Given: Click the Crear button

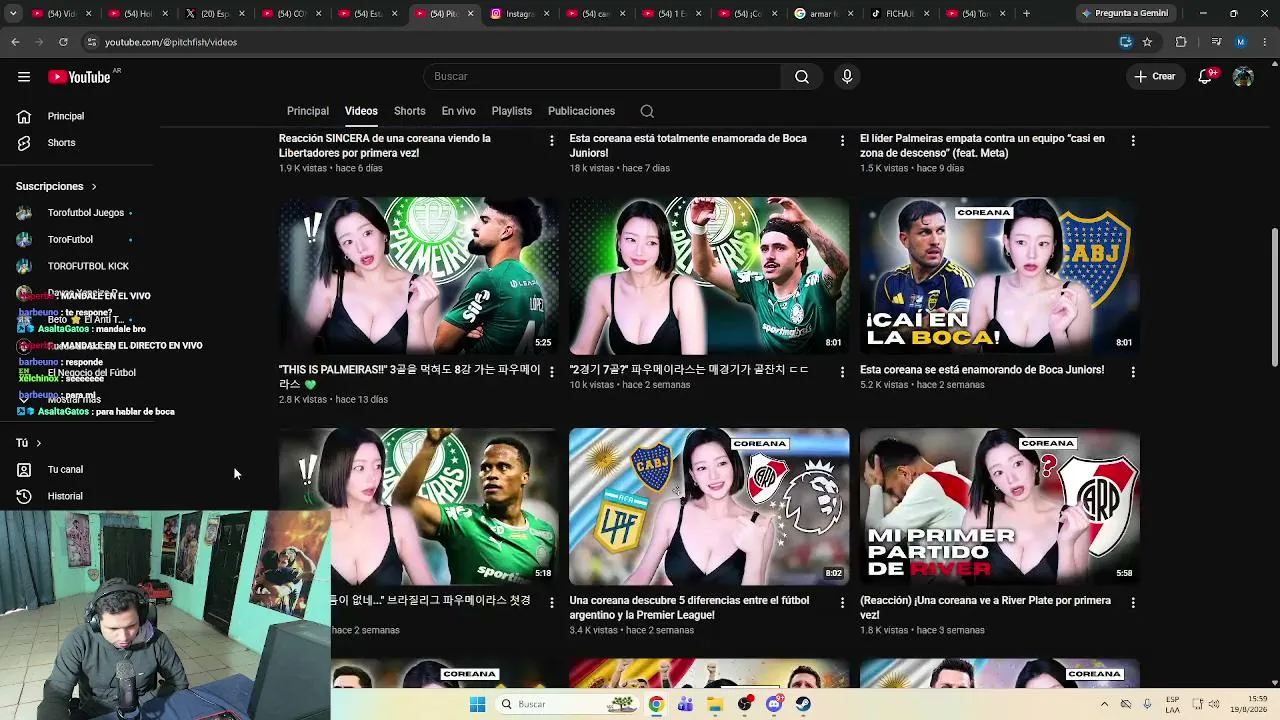Looking at the screenshot, I should coord(1155,77).
